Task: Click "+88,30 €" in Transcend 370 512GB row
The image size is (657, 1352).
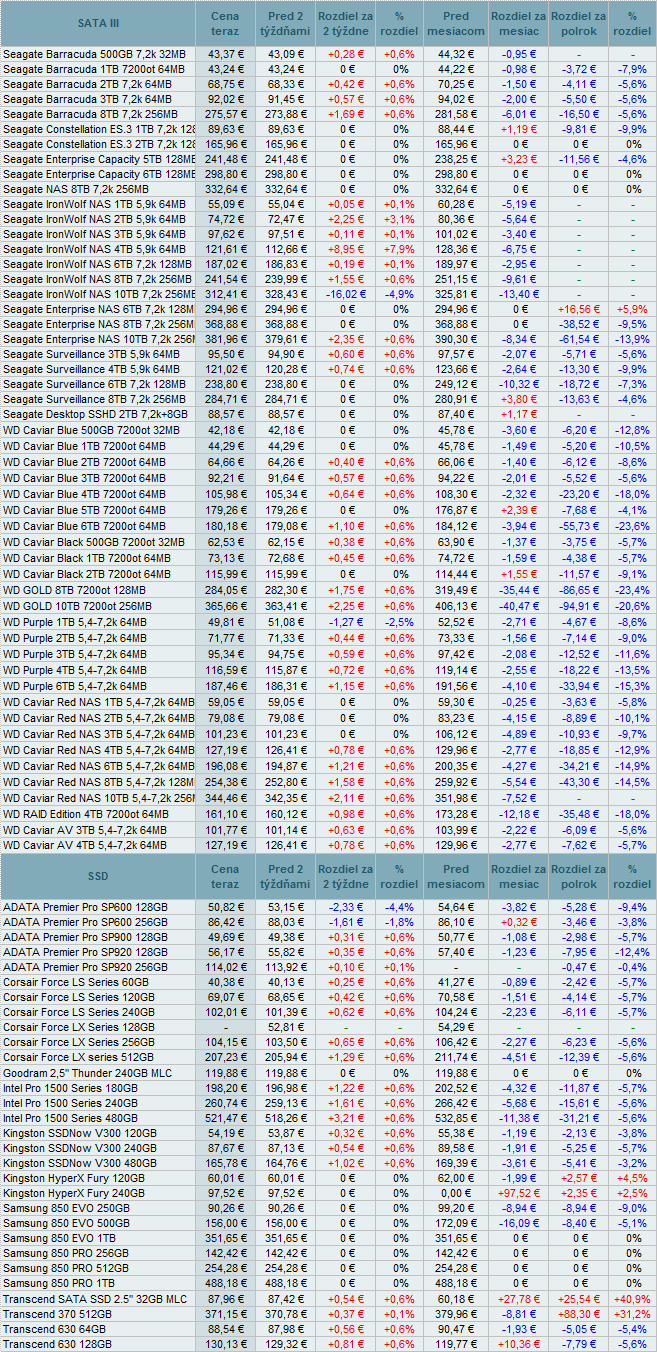Action: pyautogui.click(x=579, y=1314)
